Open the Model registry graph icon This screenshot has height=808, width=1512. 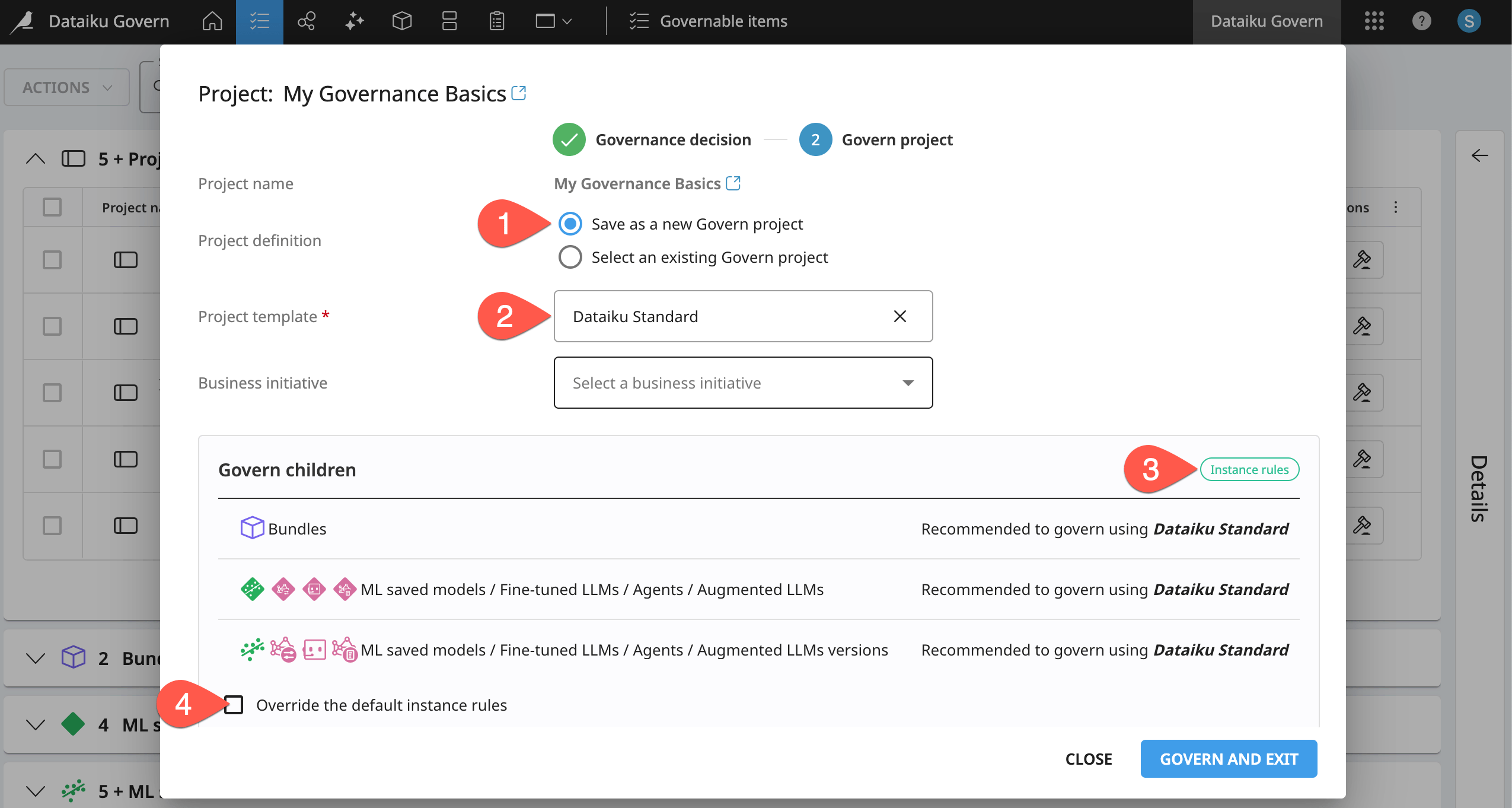tap(307, 21)
